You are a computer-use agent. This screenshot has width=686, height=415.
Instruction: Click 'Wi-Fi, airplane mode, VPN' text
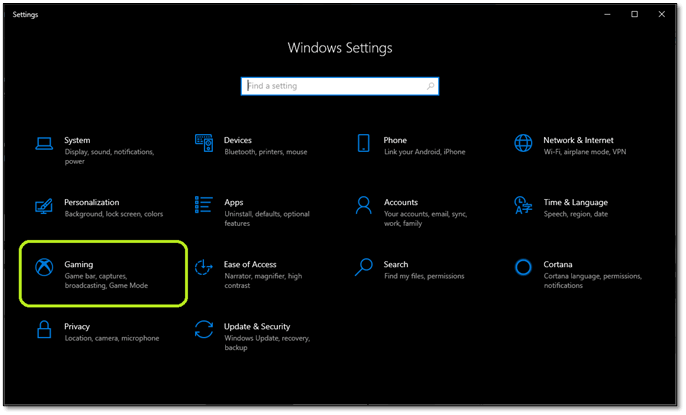[x=585, y=152]
